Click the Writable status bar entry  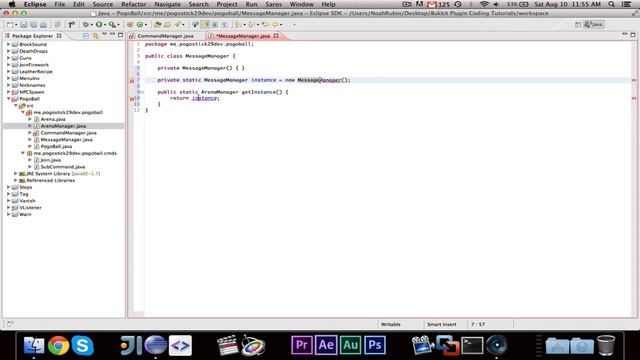pyautogui.click(x=391, y=324)
